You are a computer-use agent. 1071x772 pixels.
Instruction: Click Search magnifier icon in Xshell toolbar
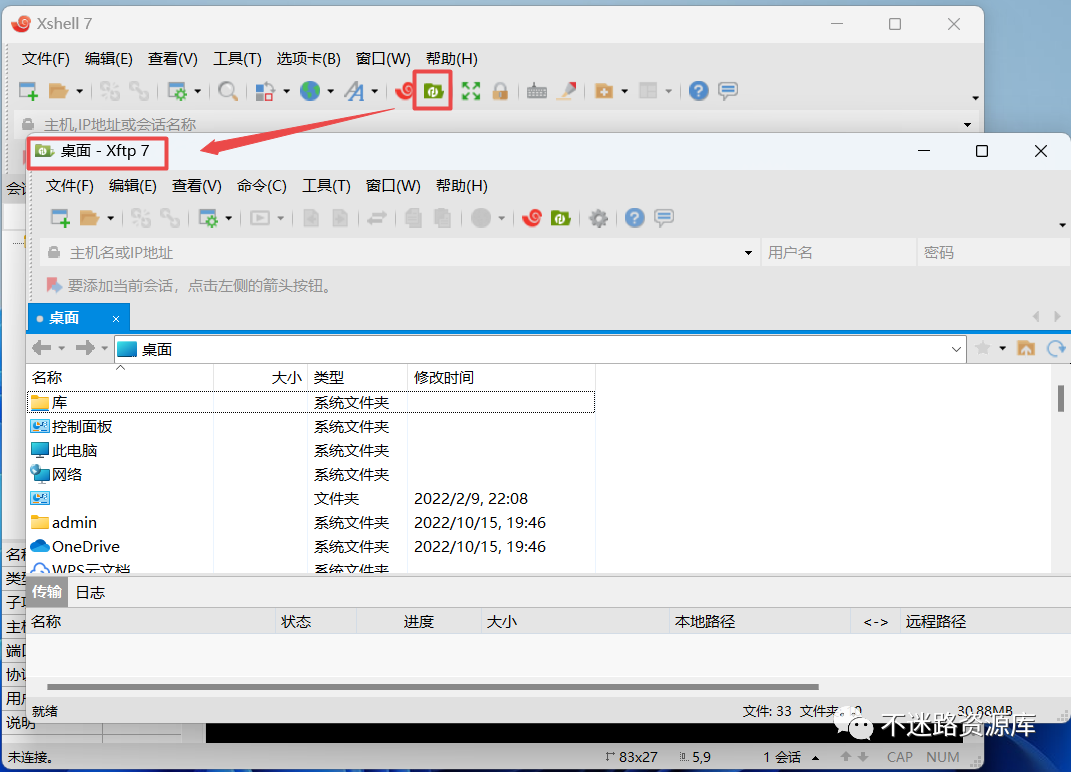click(x=227, y=91)
